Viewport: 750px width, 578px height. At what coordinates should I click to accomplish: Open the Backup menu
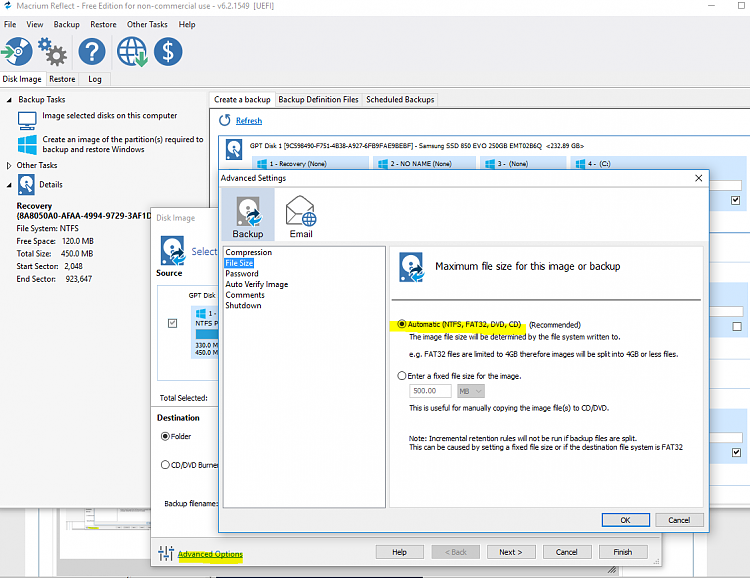pos(66,24)
